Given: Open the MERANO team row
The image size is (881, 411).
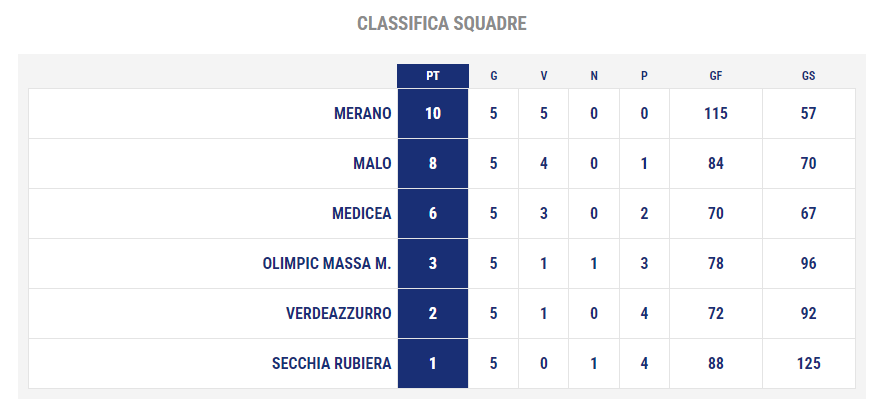Looking at the screenshot, I should [442, 114].
